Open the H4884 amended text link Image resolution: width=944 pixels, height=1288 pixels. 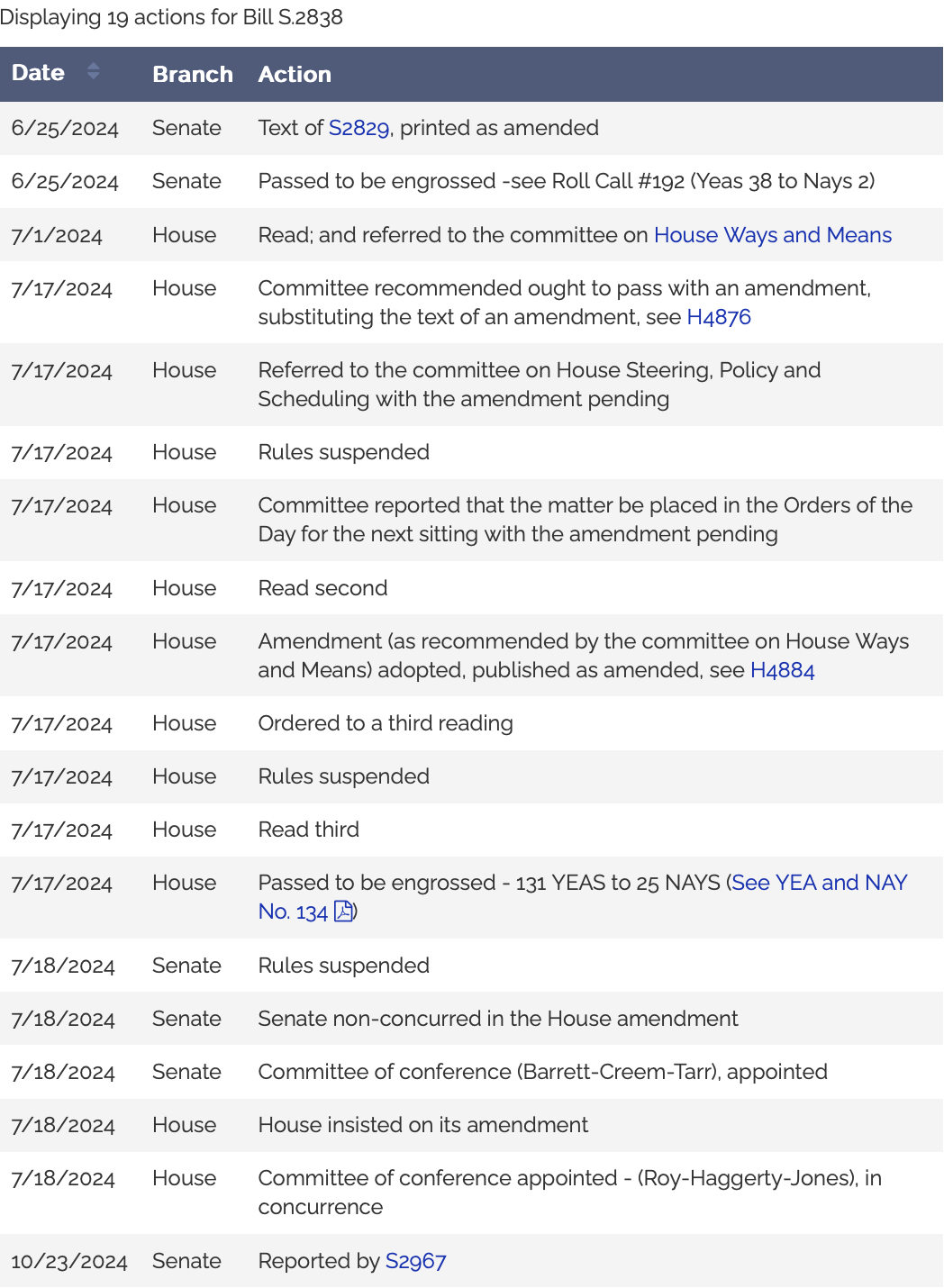tap(782, 670)
